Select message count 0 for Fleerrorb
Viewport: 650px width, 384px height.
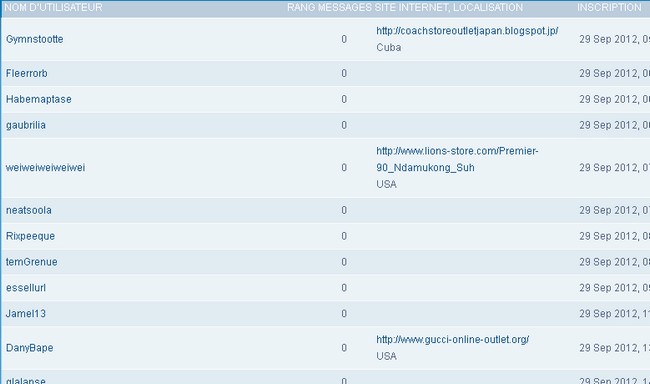click(344, 73)
